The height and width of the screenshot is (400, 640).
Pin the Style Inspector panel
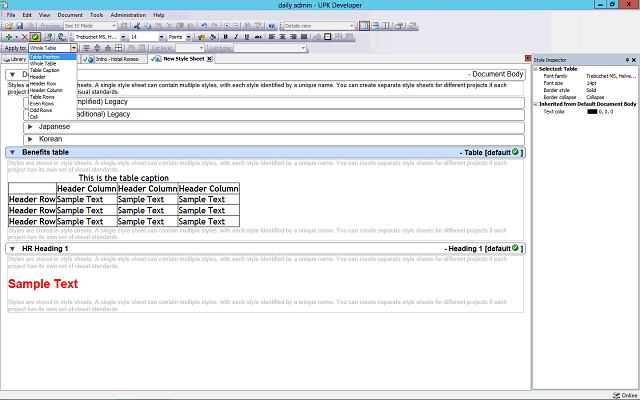(x=626, y=60)
